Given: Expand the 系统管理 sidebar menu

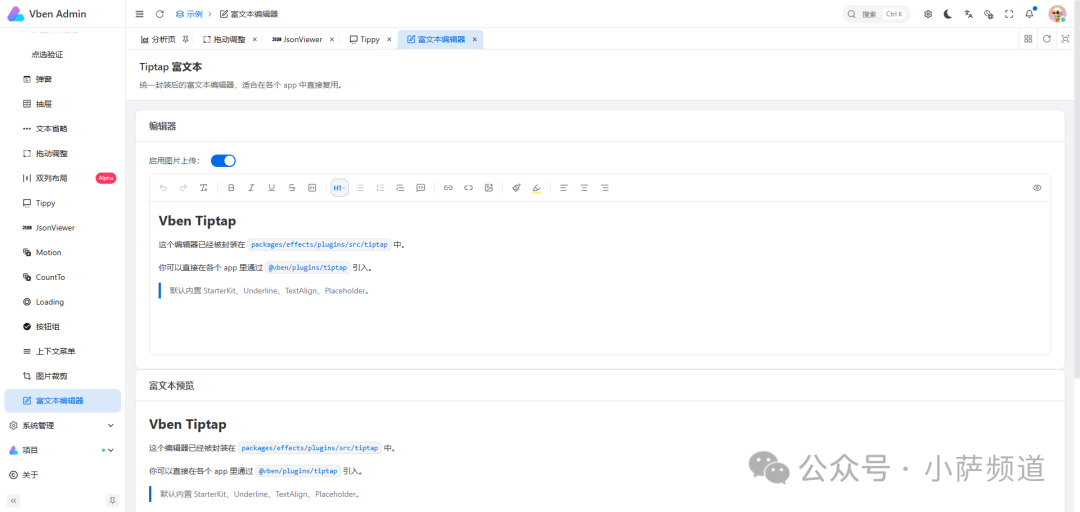Looking at the screenshot, I should 63,425.
